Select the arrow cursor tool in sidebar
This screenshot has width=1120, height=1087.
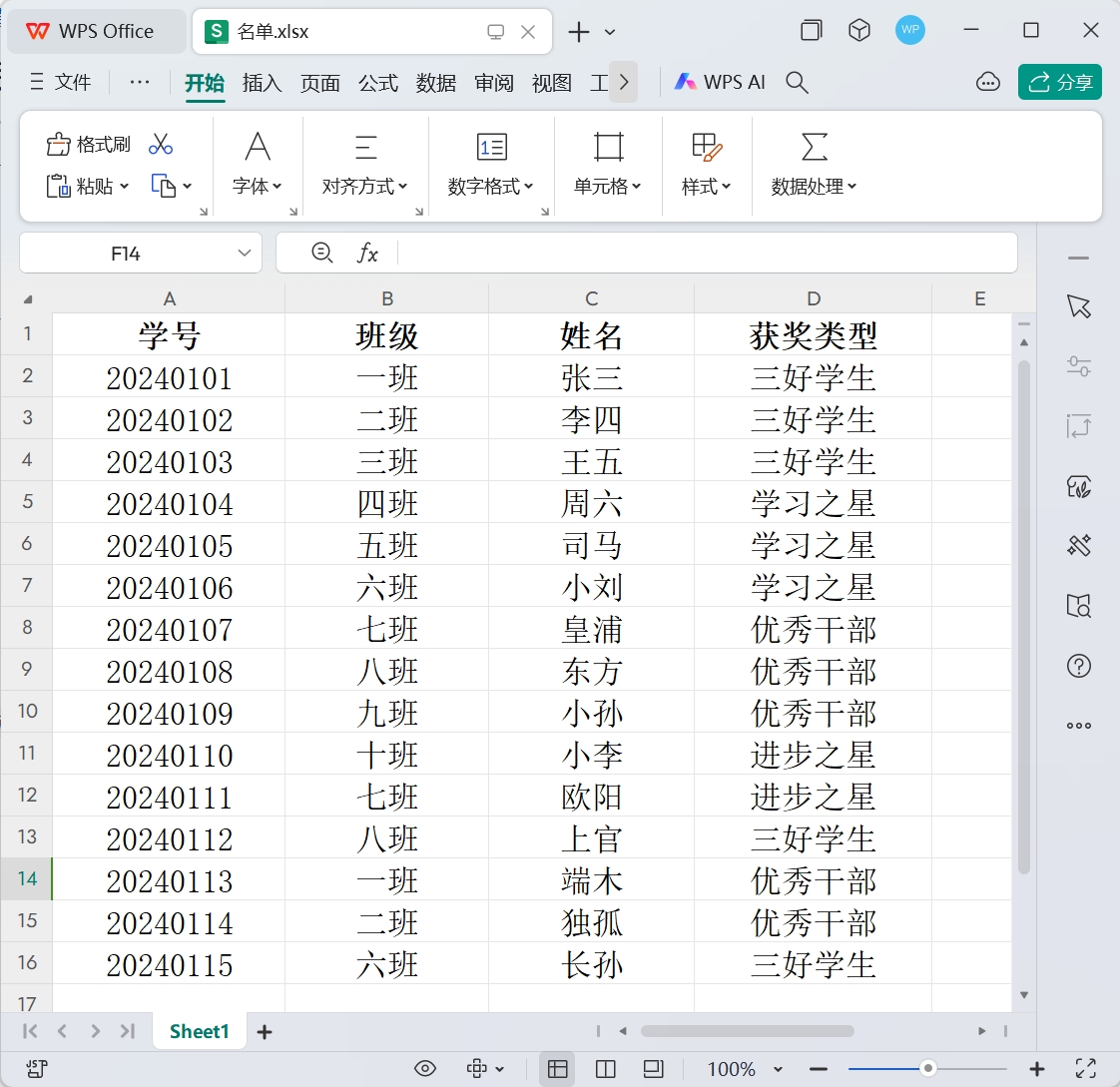(x=1078, y=306)
